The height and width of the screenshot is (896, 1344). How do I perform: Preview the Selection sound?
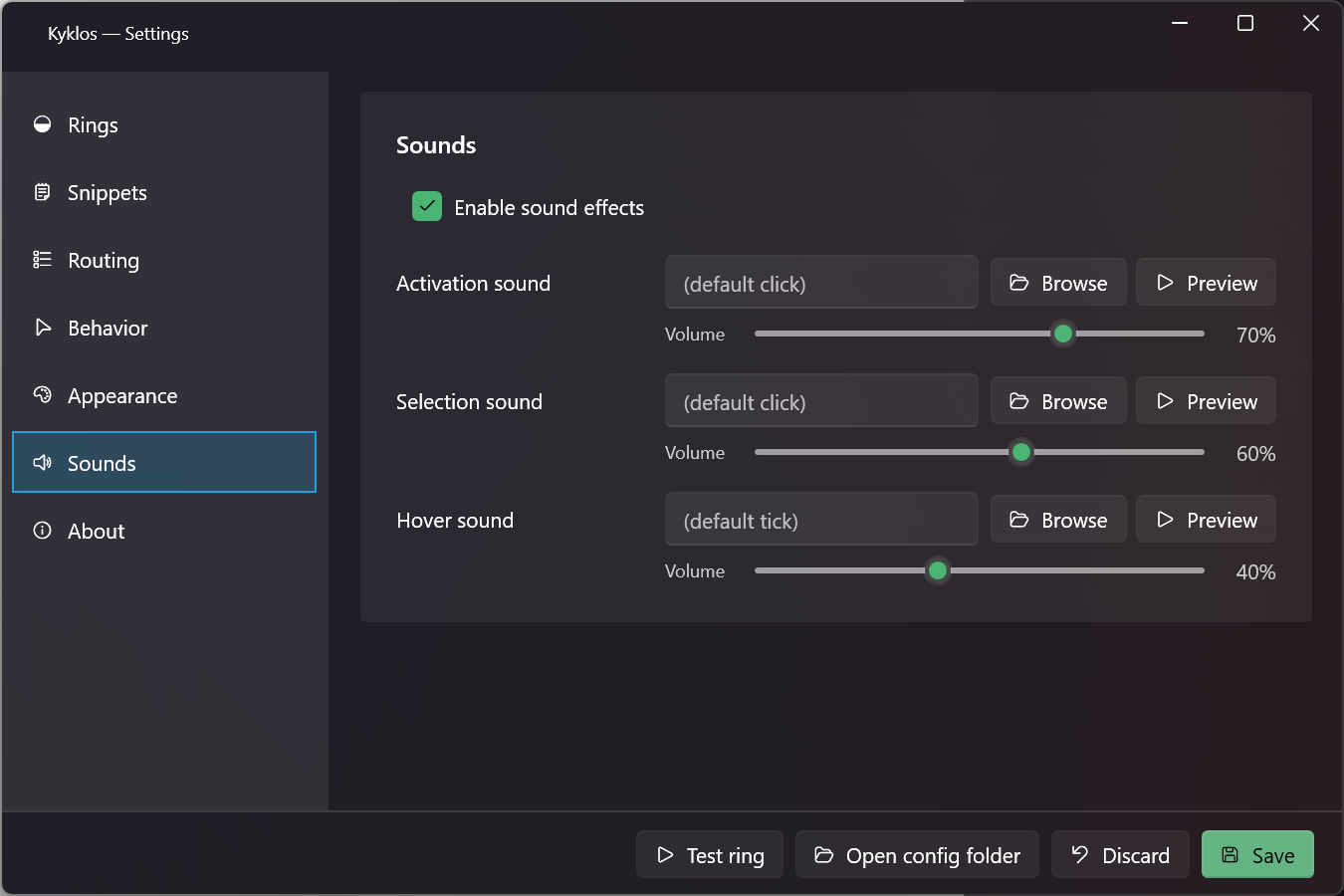click(x=1206, y=401)
